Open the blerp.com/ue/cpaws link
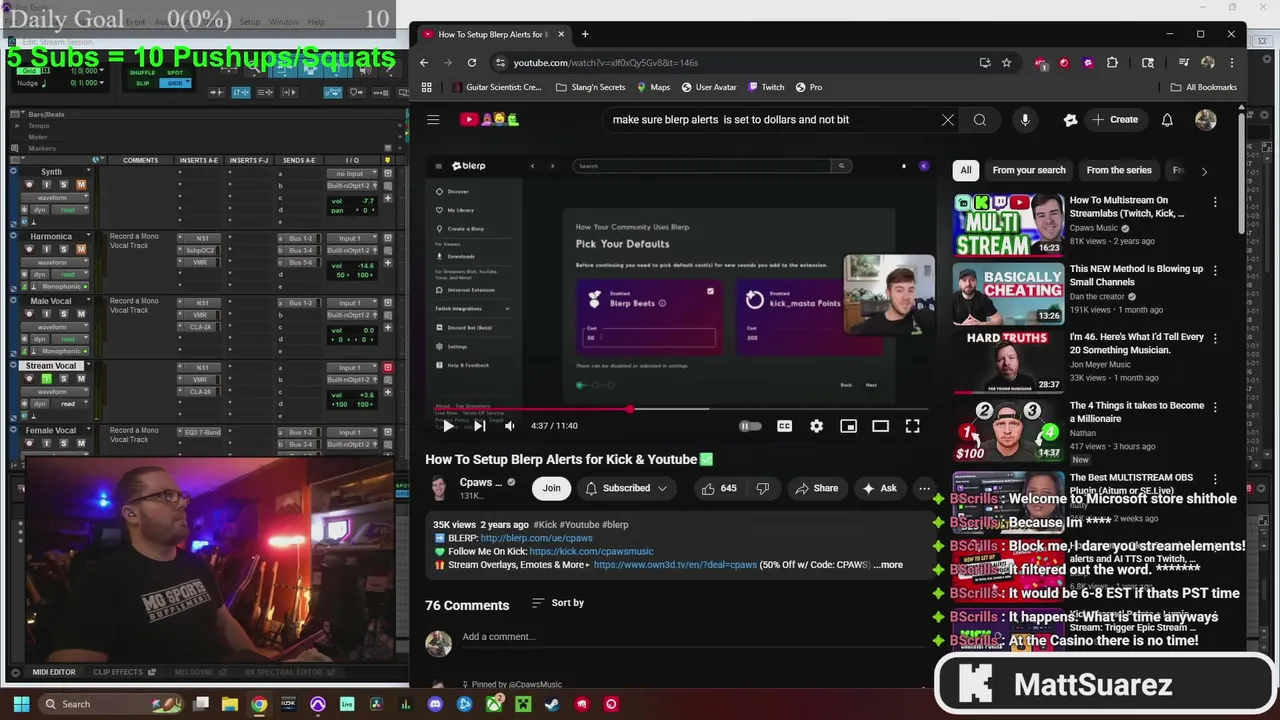Image resolution: width=1280 pixels, height=720 pixels. click(536, 538)
